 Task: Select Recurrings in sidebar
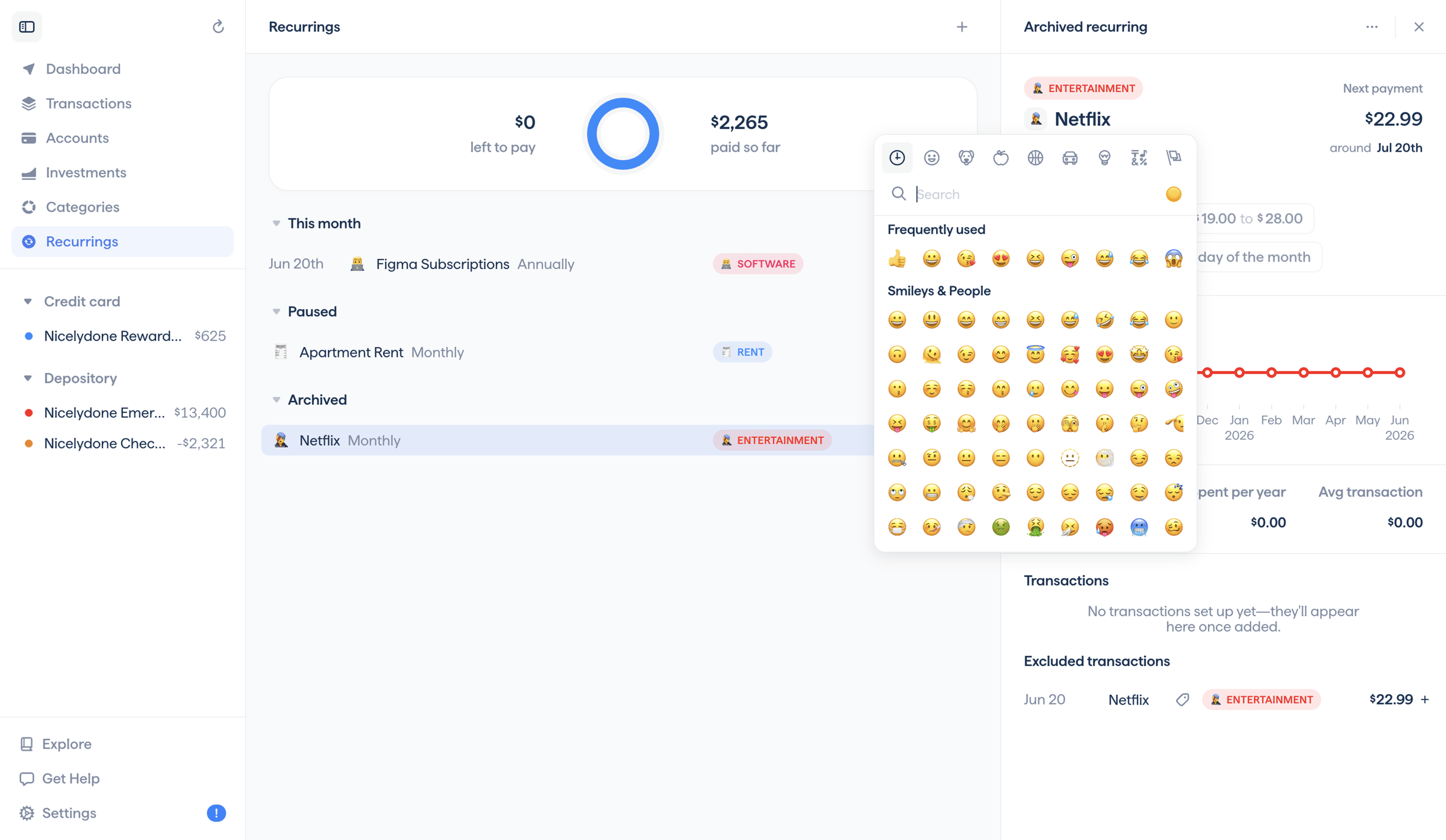pyautogui.click(x=122, y=241)
